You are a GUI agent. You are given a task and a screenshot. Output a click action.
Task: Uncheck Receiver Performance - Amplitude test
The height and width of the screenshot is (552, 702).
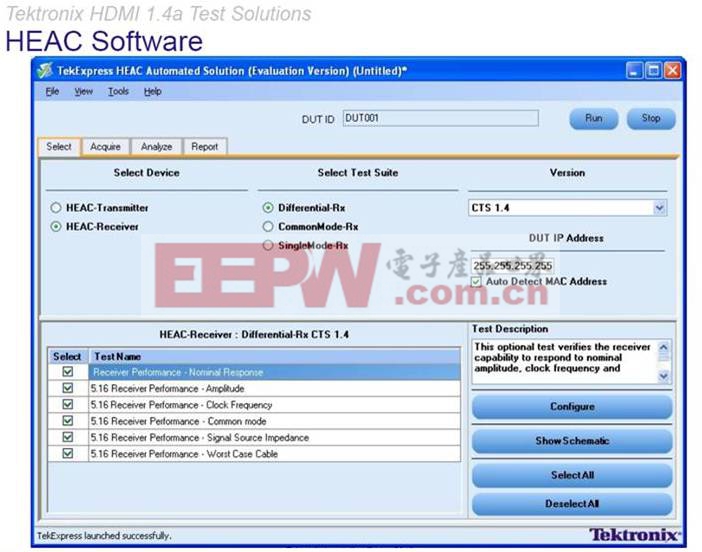tap(68, 388)
